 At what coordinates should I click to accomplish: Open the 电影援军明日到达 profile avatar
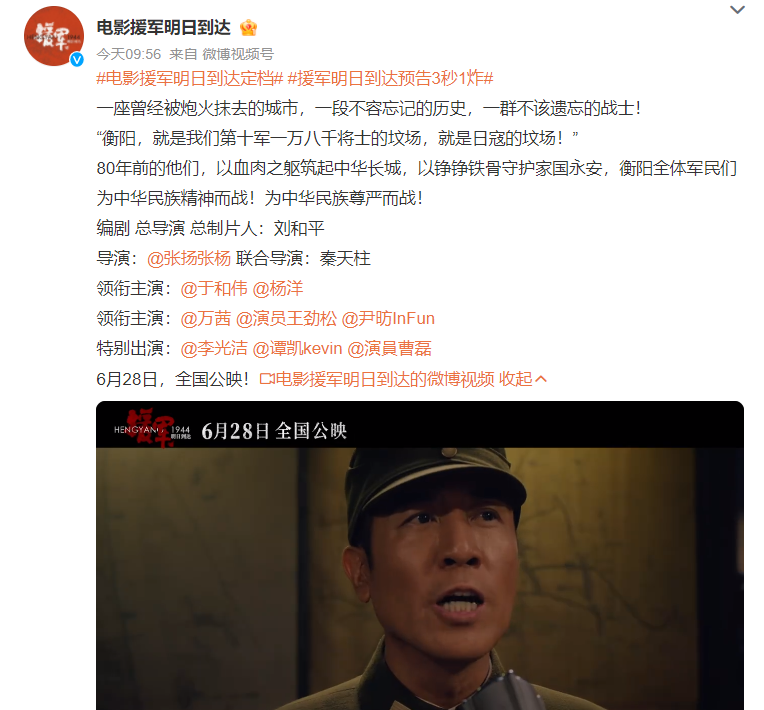click(x=54, y=36)
